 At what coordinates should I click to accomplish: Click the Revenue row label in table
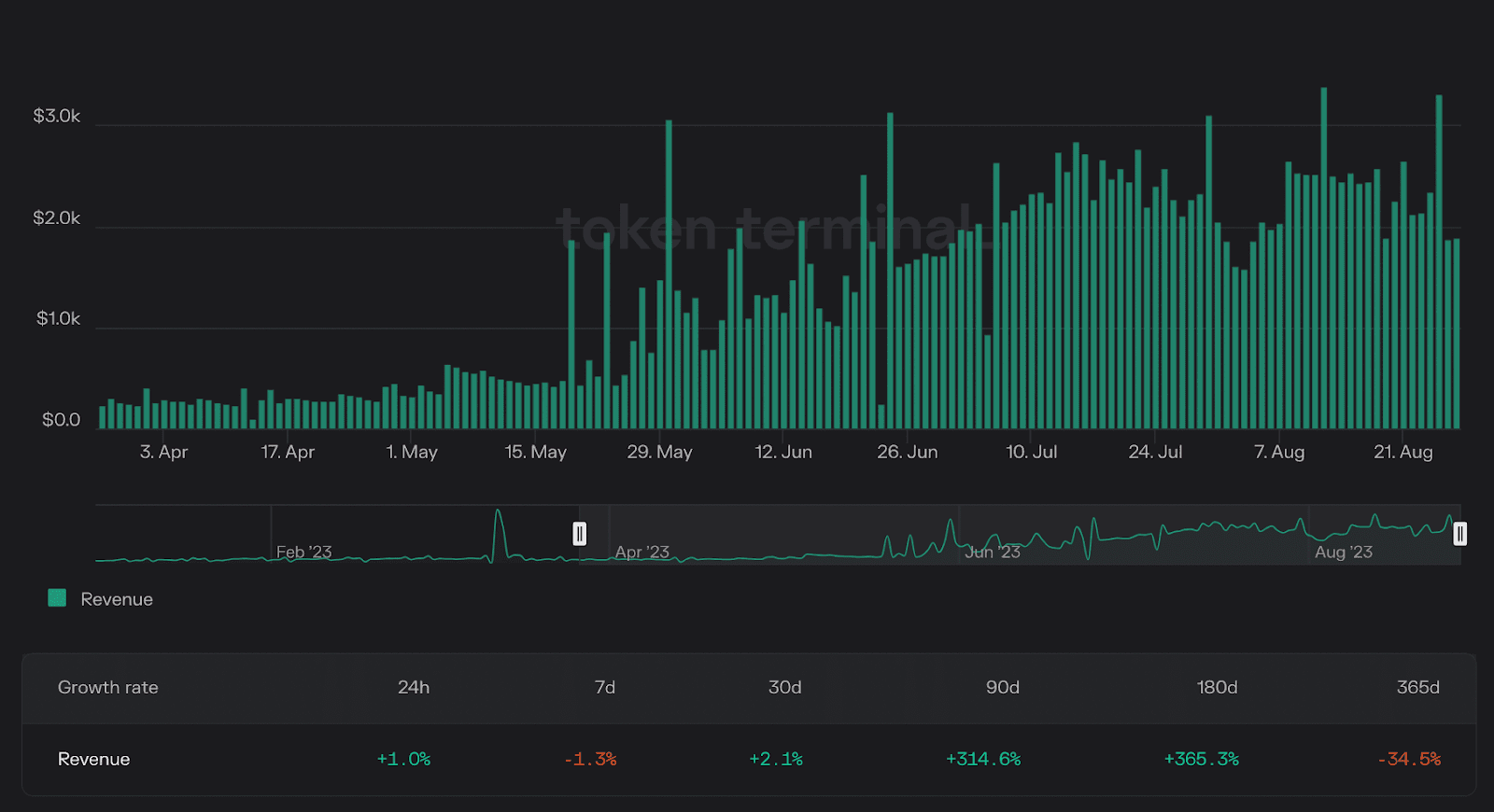(x=93, y=759)
